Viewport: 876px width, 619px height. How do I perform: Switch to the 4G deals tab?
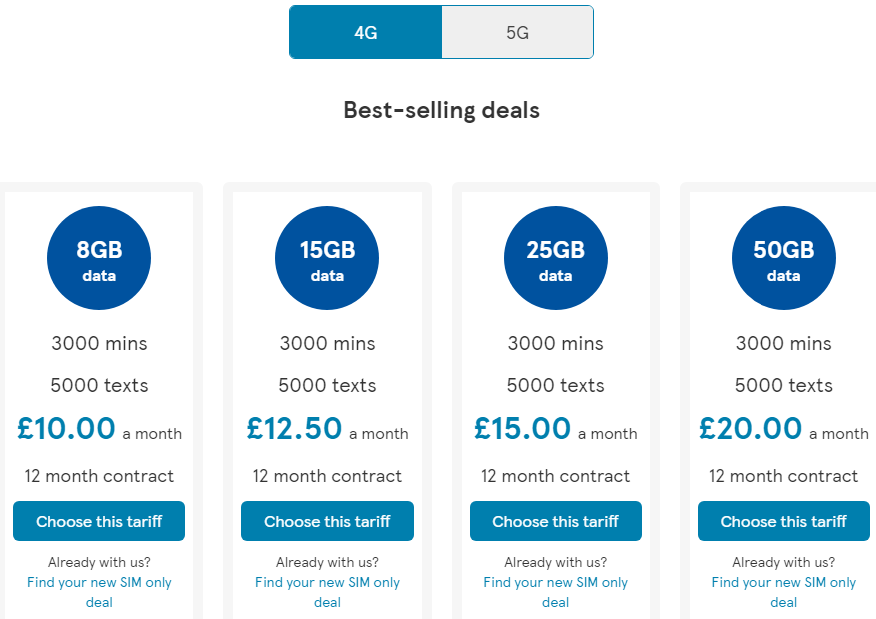366,32
